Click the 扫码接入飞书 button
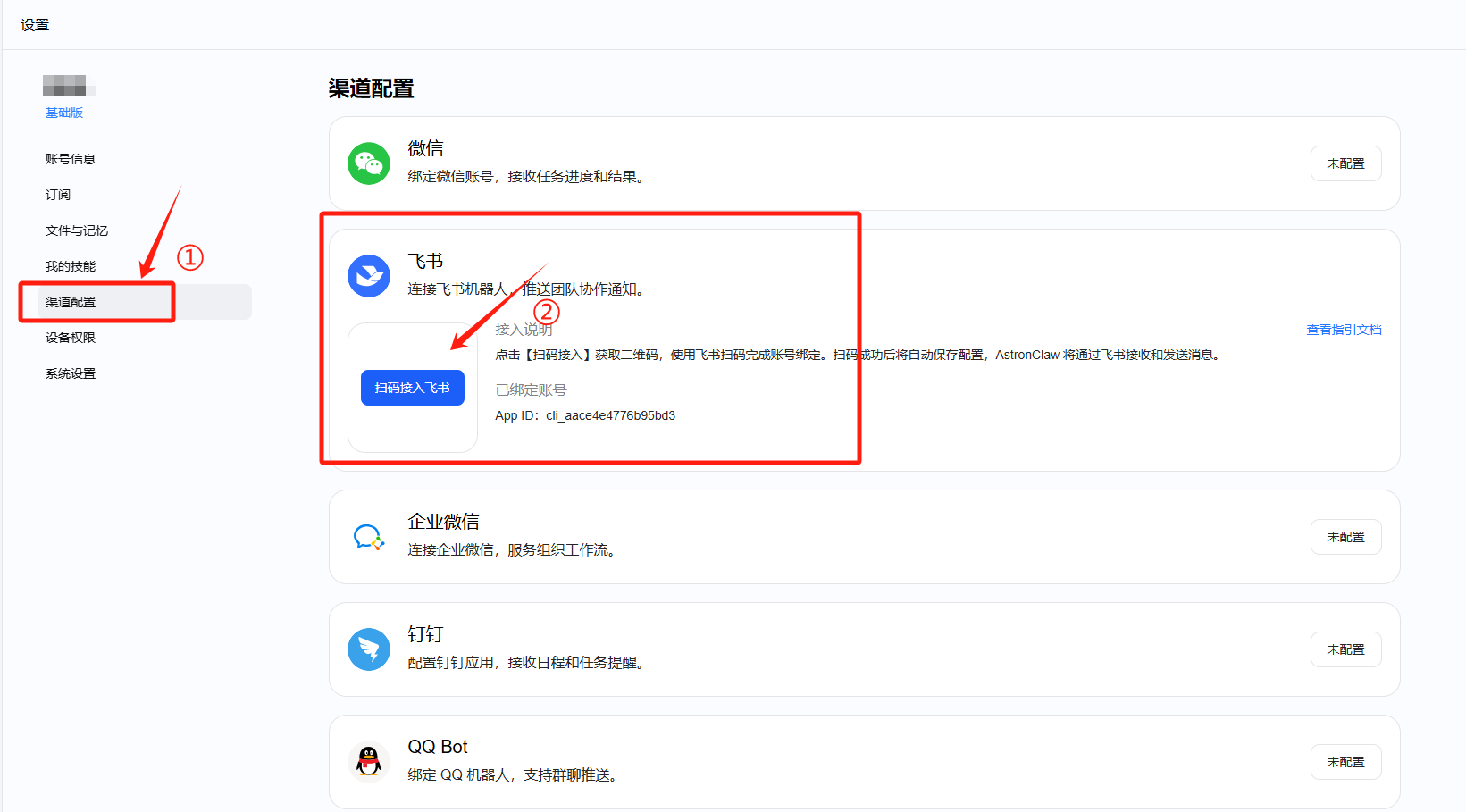The width and height of the screenshot is (1466, 812). (413, 388)
